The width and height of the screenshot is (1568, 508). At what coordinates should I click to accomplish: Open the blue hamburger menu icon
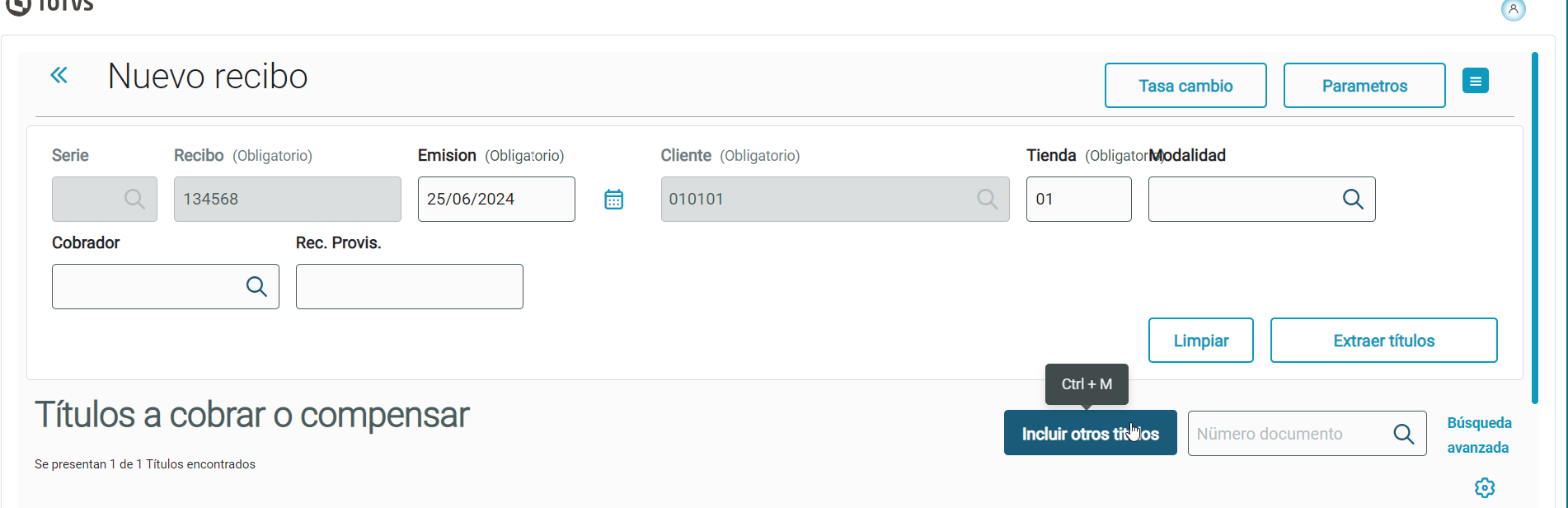[x=1476, y=81]
